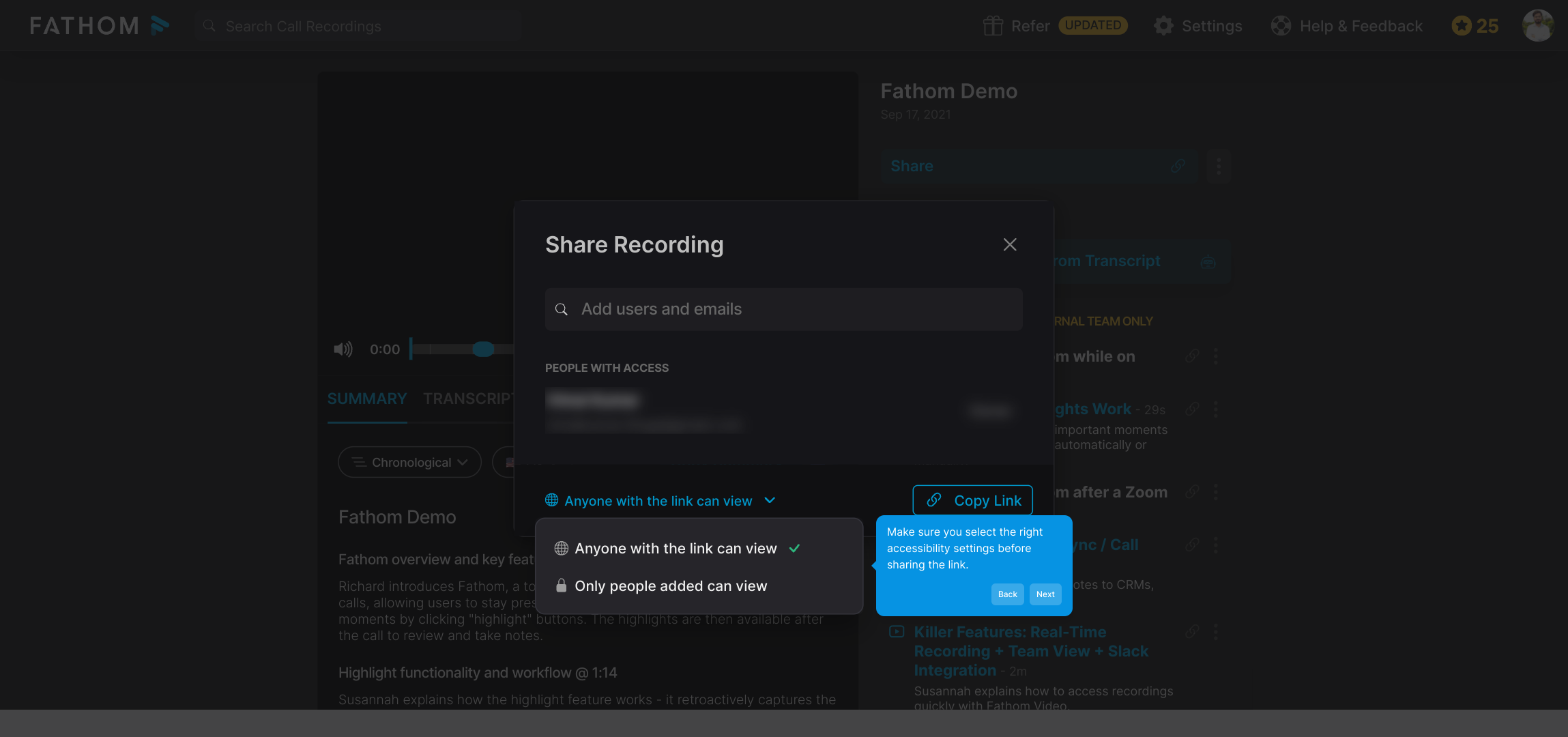Click the Refer link

(1030, 26)
